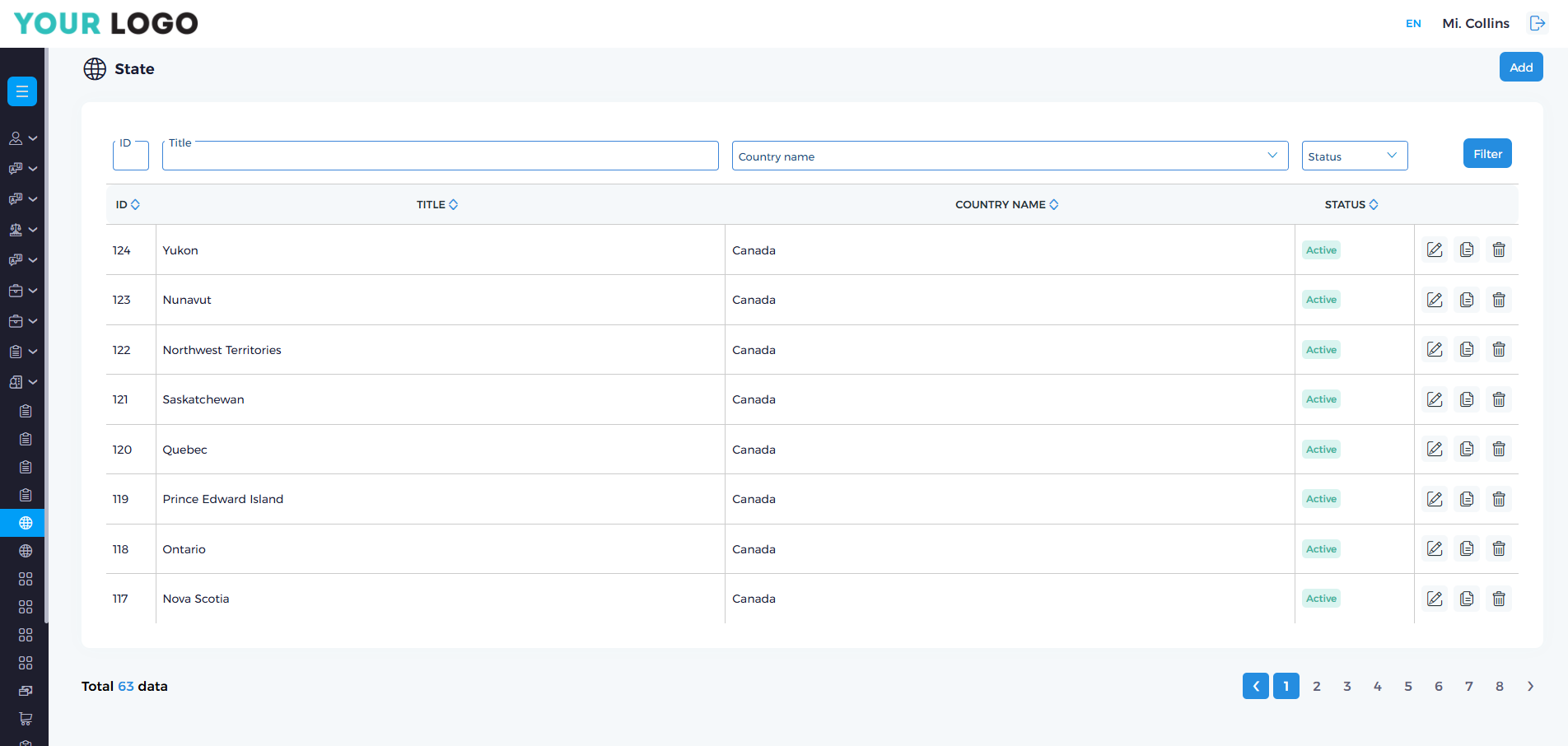Open the Status filter dropdown
This screenshot has width=1568, height=746.
1354,156
